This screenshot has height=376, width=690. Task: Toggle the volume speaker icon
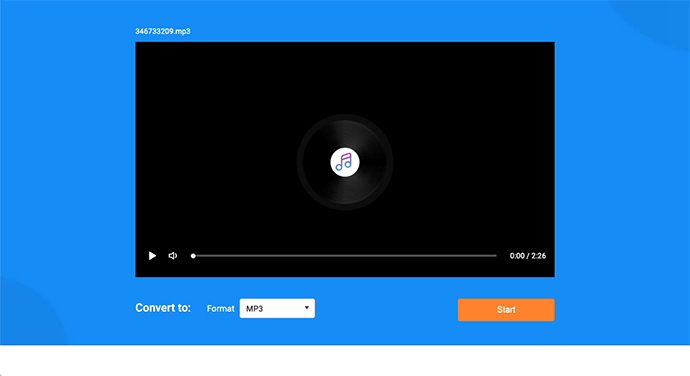click(173, 256)
